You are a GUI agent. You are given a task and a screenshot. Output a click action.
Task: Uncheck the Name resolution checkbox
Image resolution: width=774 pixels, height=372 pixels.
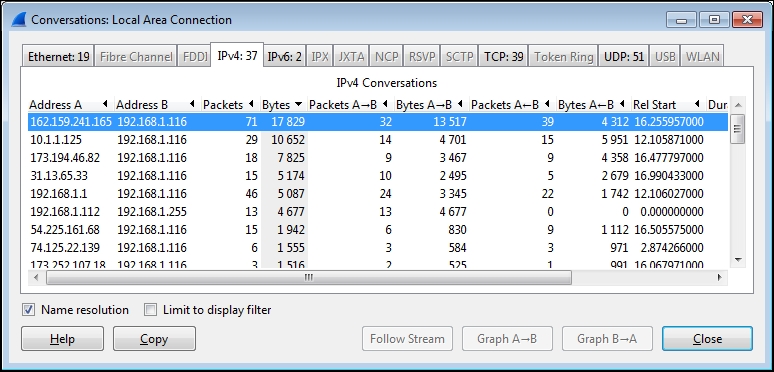(29, 310)
